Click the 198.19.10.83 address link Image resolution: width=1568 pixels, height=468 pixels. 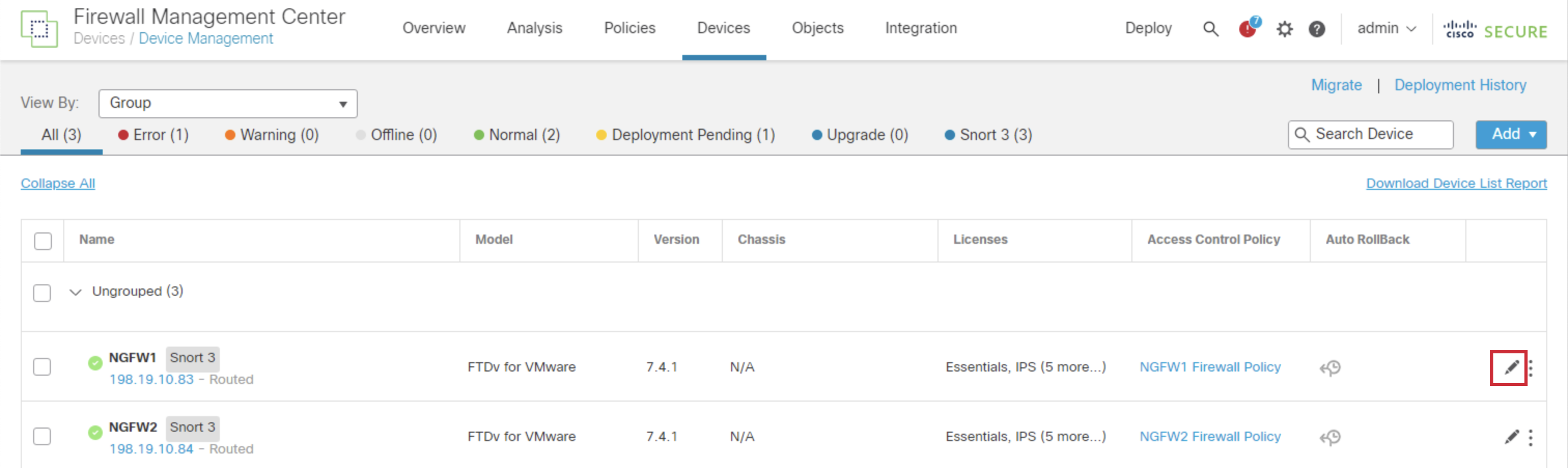click(x=151, y=380)
